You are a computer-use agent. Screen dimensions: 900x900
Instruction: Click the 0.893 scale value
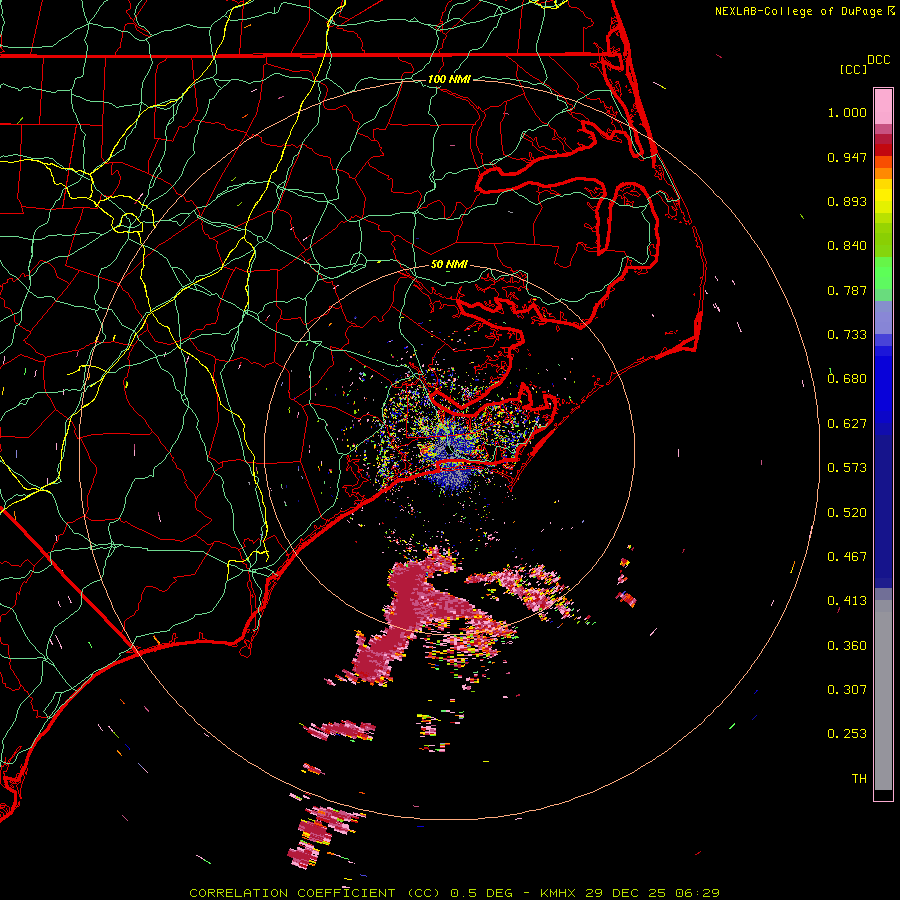847,201
